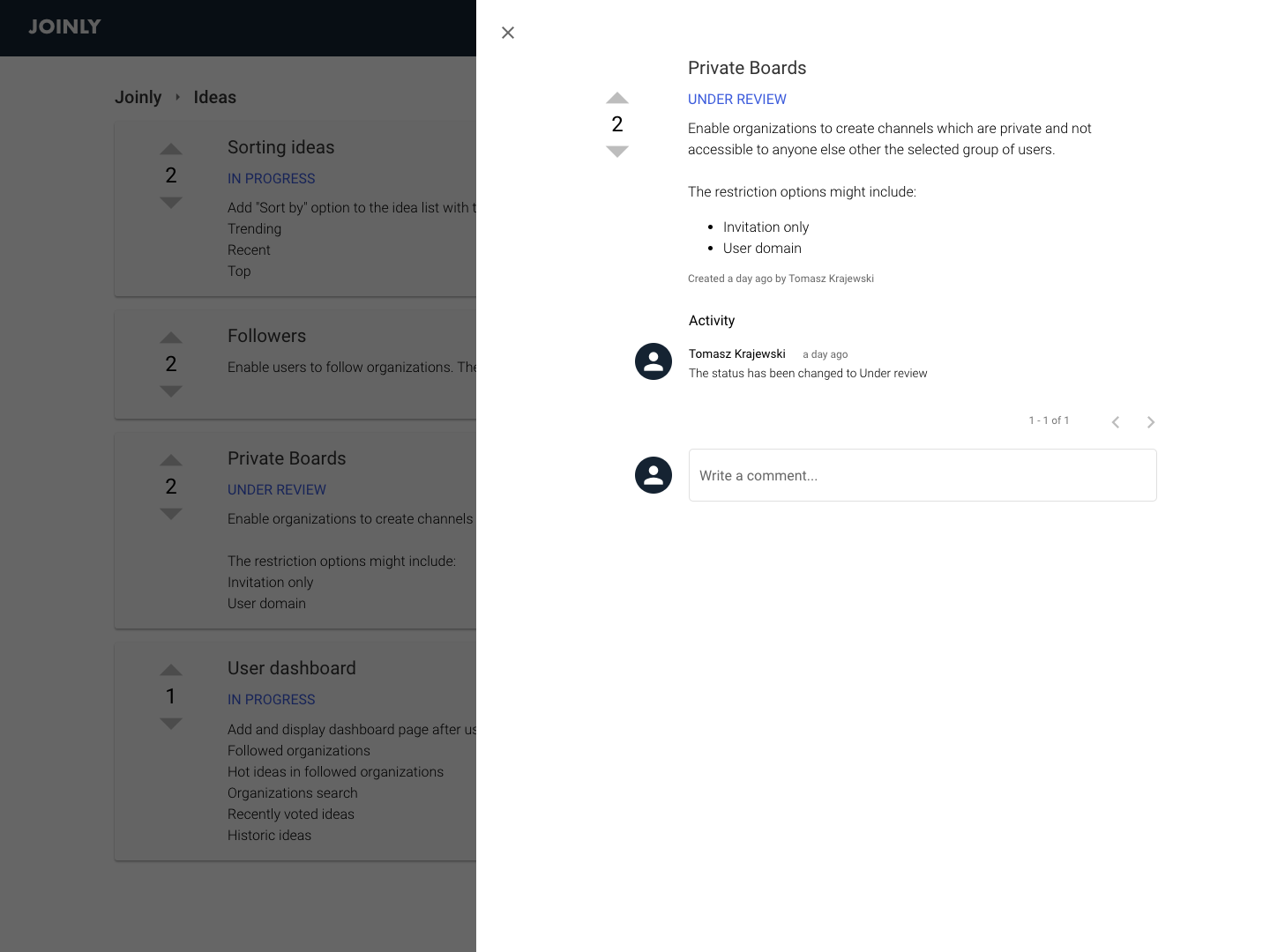
Task: Go to previous activity page
Action: tap(1116, 422)
